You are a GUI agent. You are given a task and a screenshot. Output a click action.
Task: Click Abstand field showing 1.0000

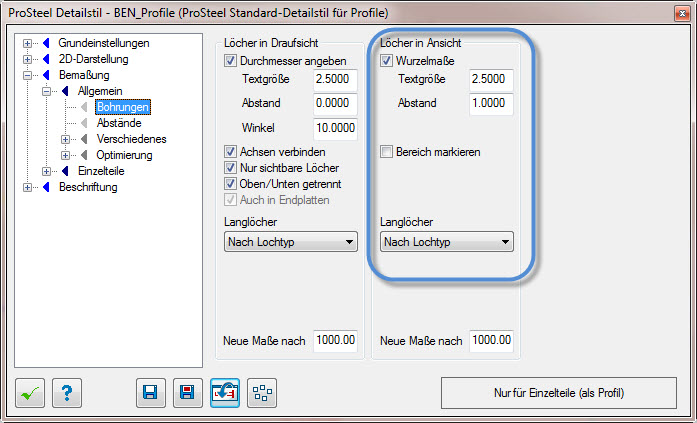491,104
